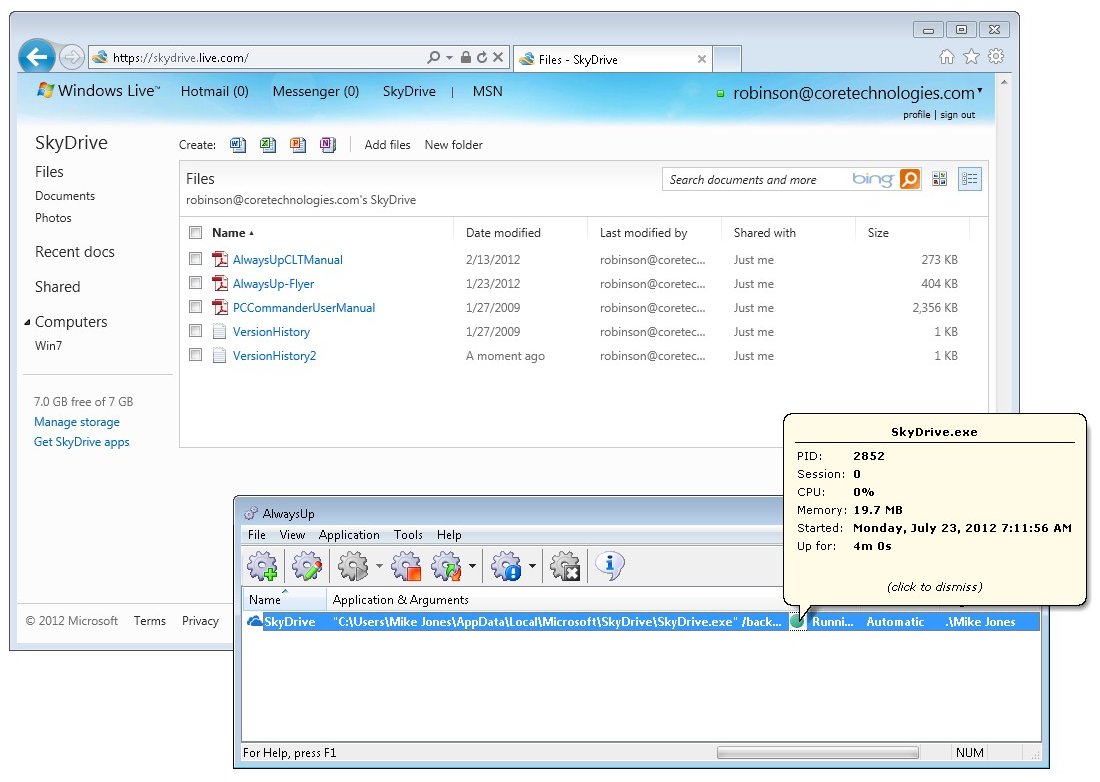Check the AlwaysUp-Flyer file checkbox

(196, 283)
